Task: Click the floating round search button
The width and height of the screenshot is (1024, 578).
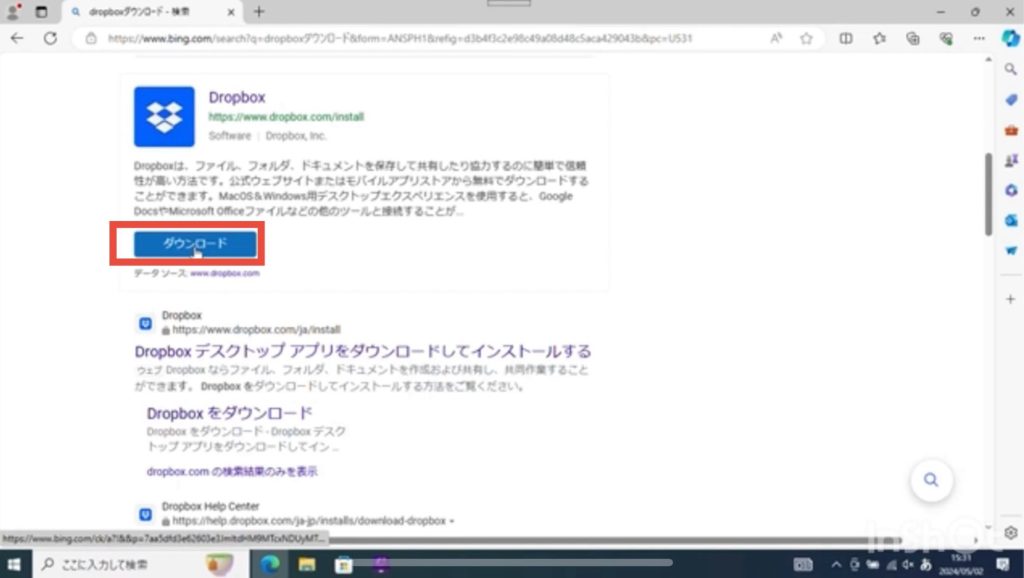Action: coord(931,480)
